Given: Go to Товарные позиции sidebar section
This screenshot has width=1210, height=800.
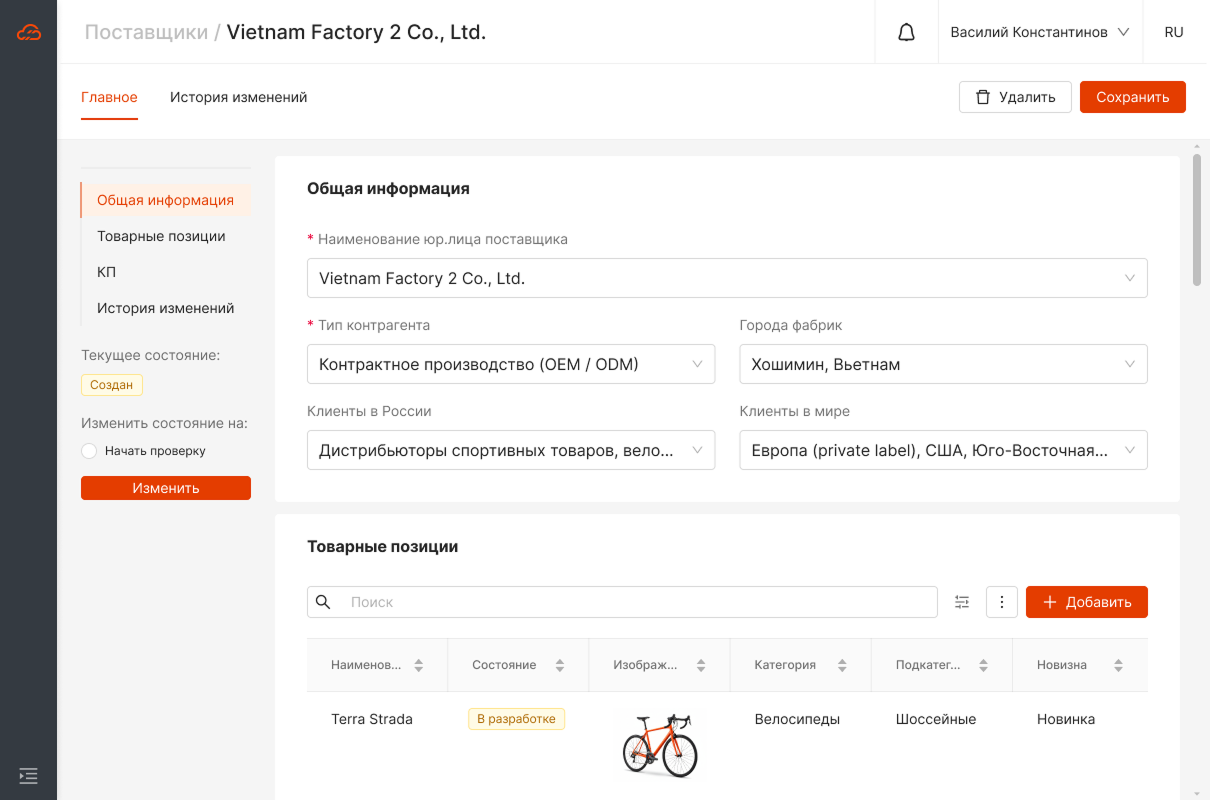Looking at the screenshot, I should click(x=161, y=236).
